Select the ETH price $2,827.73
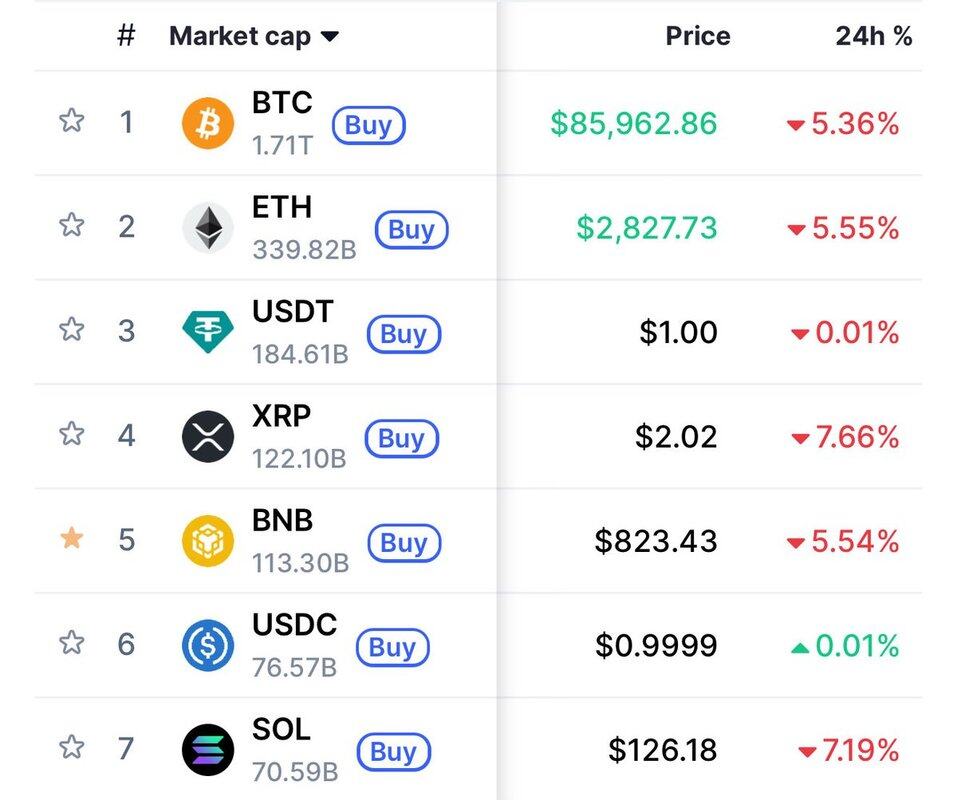957x800 pixels. coord(646,228)
